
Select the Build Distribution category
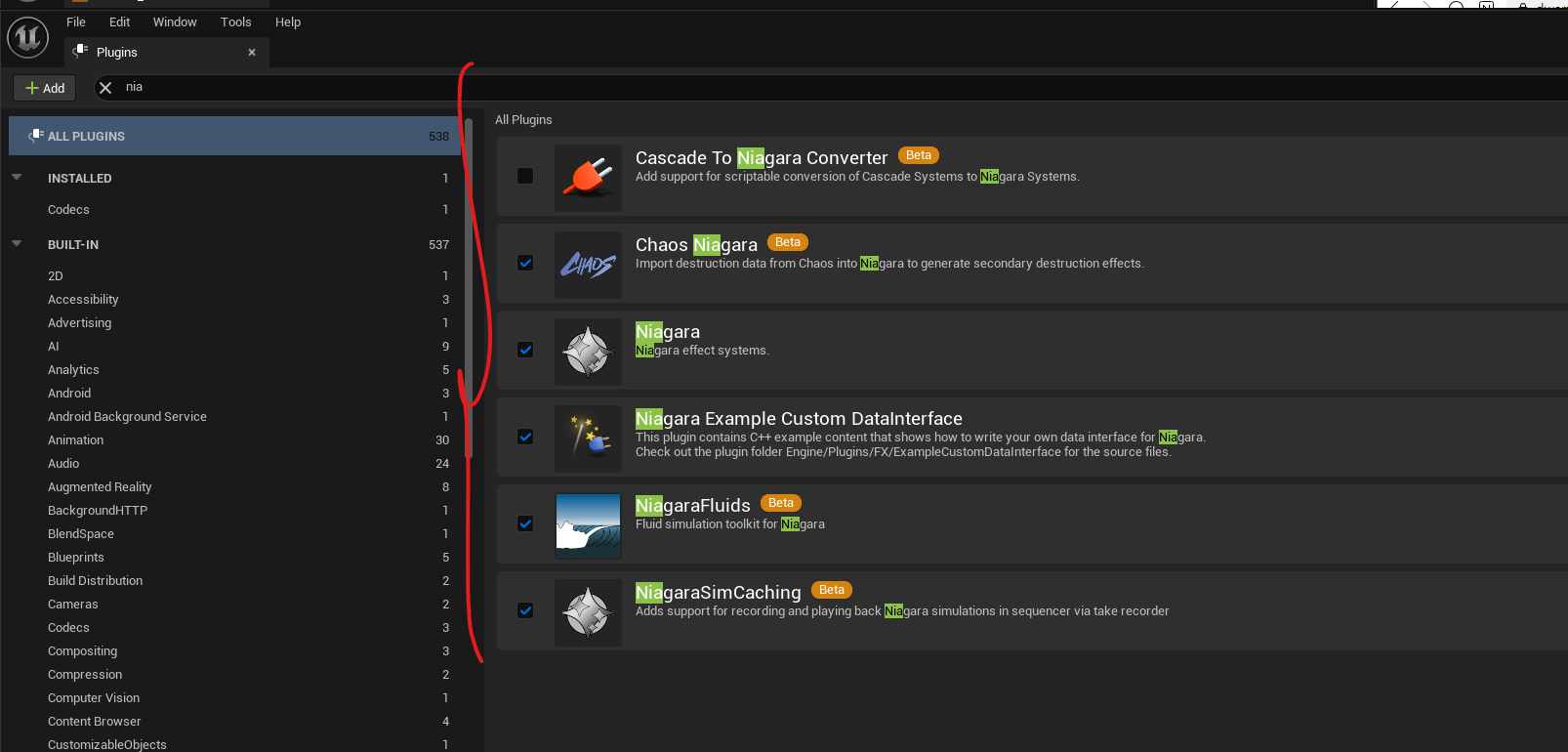click(x=234, y=580)
